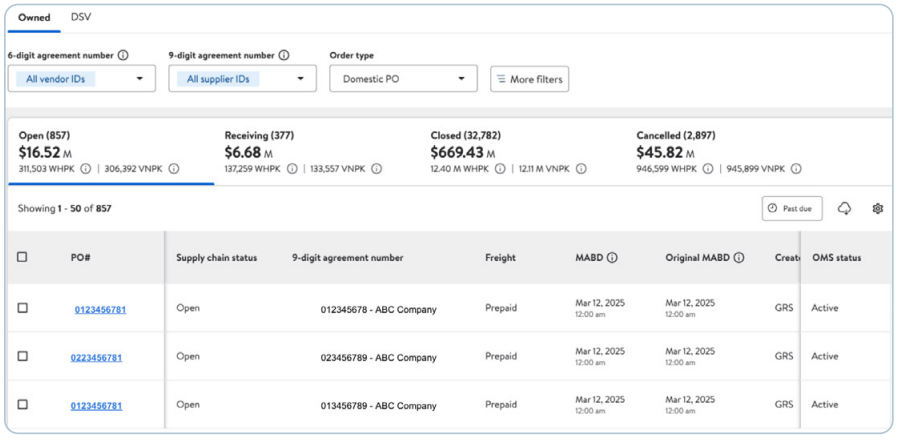Click info icon next to 311,503 WHPK

(x=86, y=169)
